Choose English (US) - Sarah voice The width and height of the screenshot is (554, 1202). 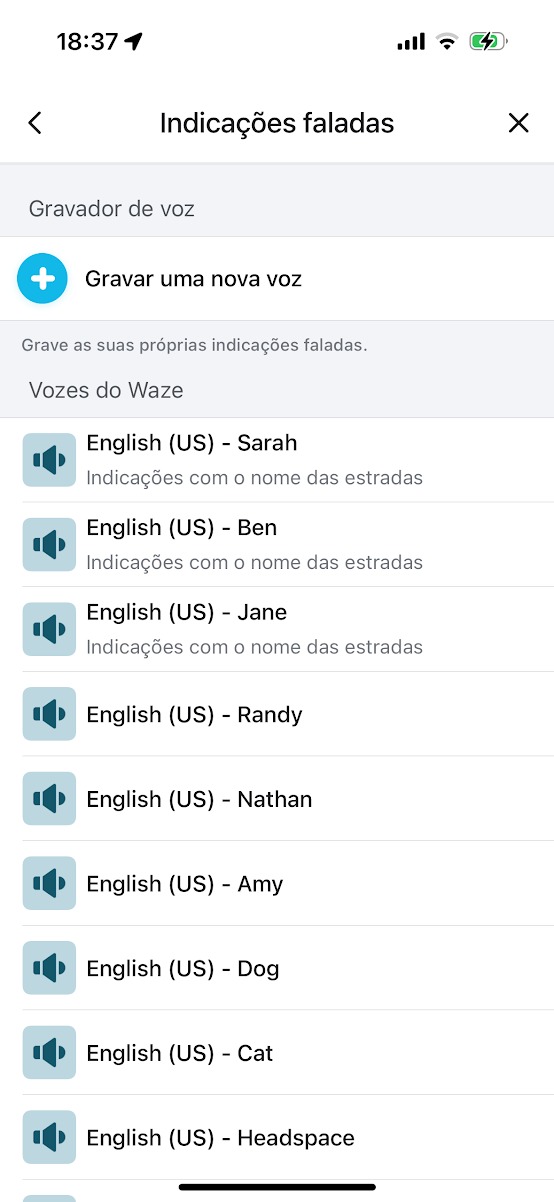277,460
